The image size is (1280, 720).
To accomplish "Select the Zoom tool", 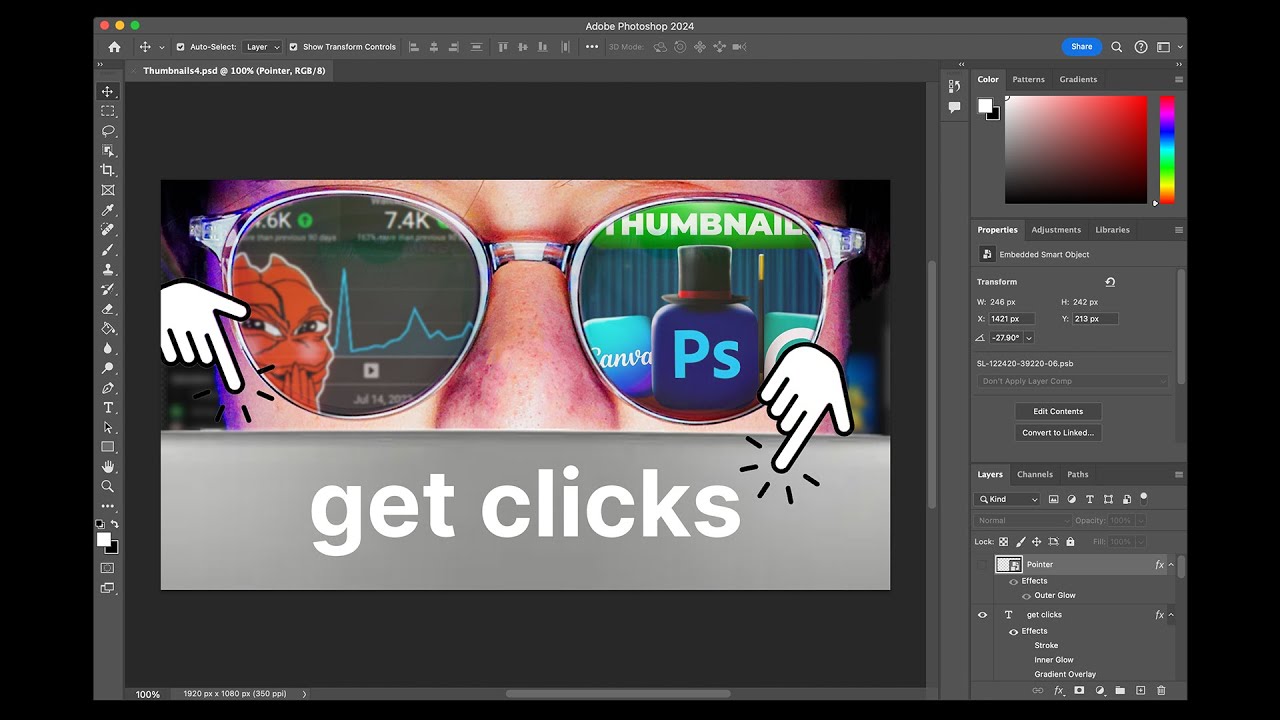I will pos(108,486).
